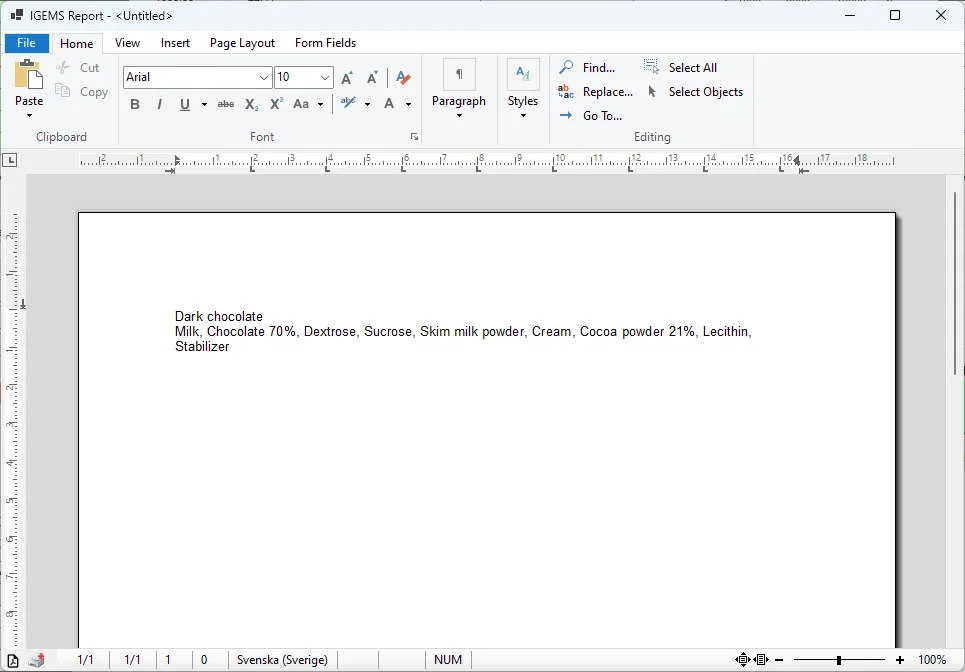Toggle Subscript formatting
965x672 pixels.
[x=251, y=104]
